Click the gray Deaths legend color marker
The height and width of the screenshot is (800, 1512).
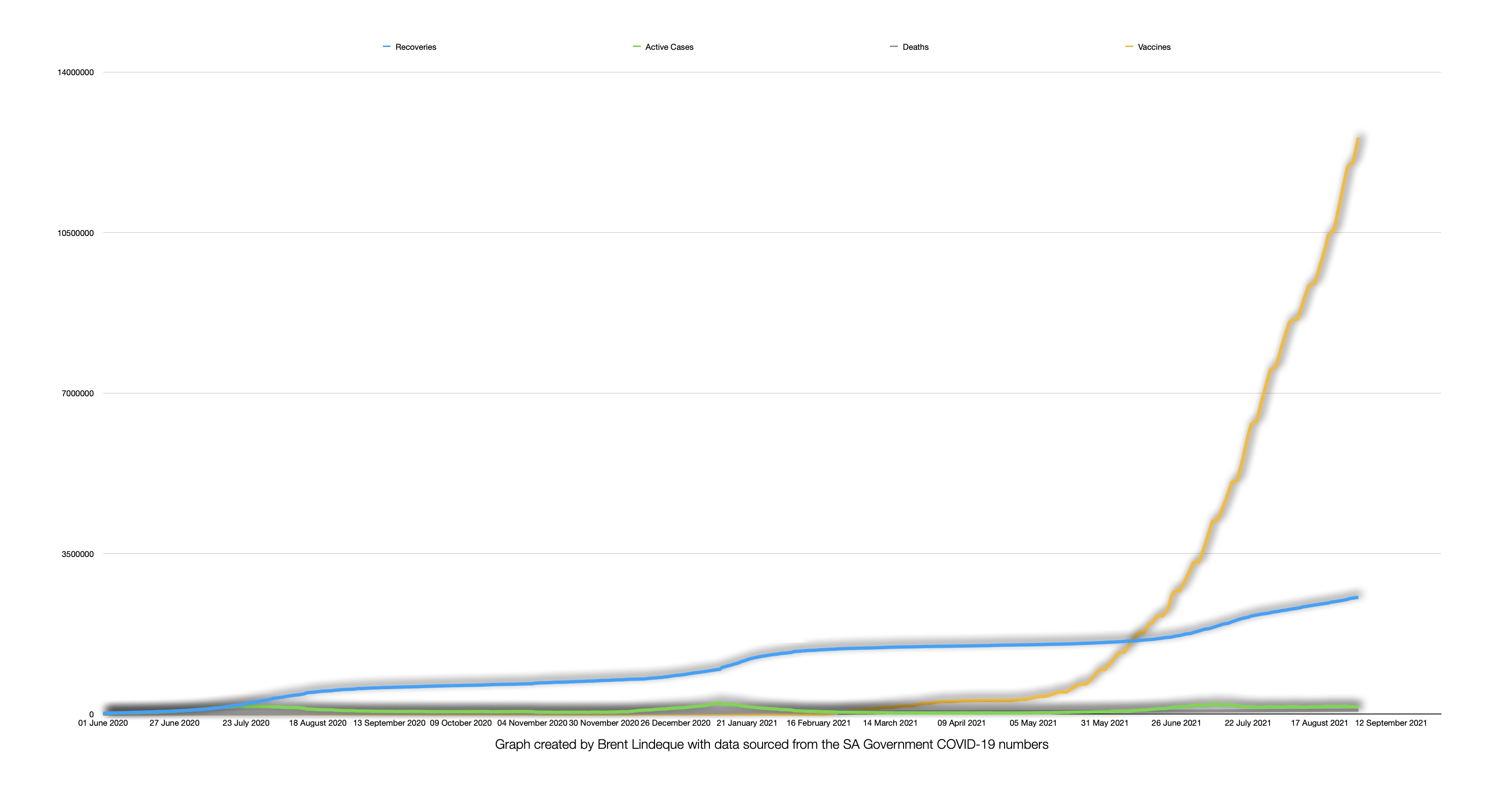[894, 47]
